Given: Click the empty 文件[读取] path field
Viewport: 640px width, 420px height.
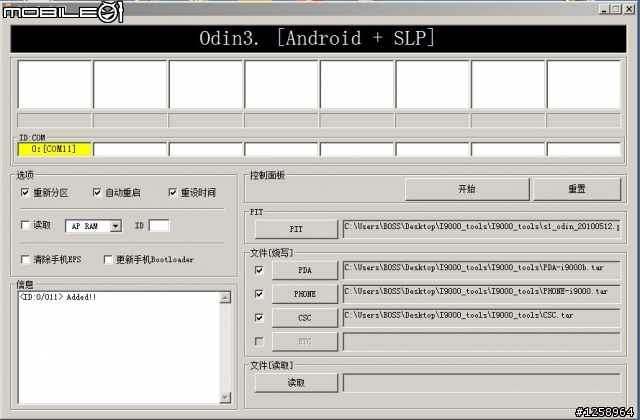Looking at the screenshot, I should (x=482, y=382).
